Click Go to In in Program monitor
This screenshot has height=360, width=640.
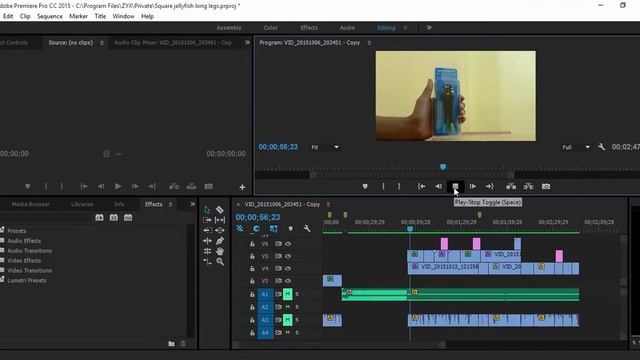tap(422, 187)
